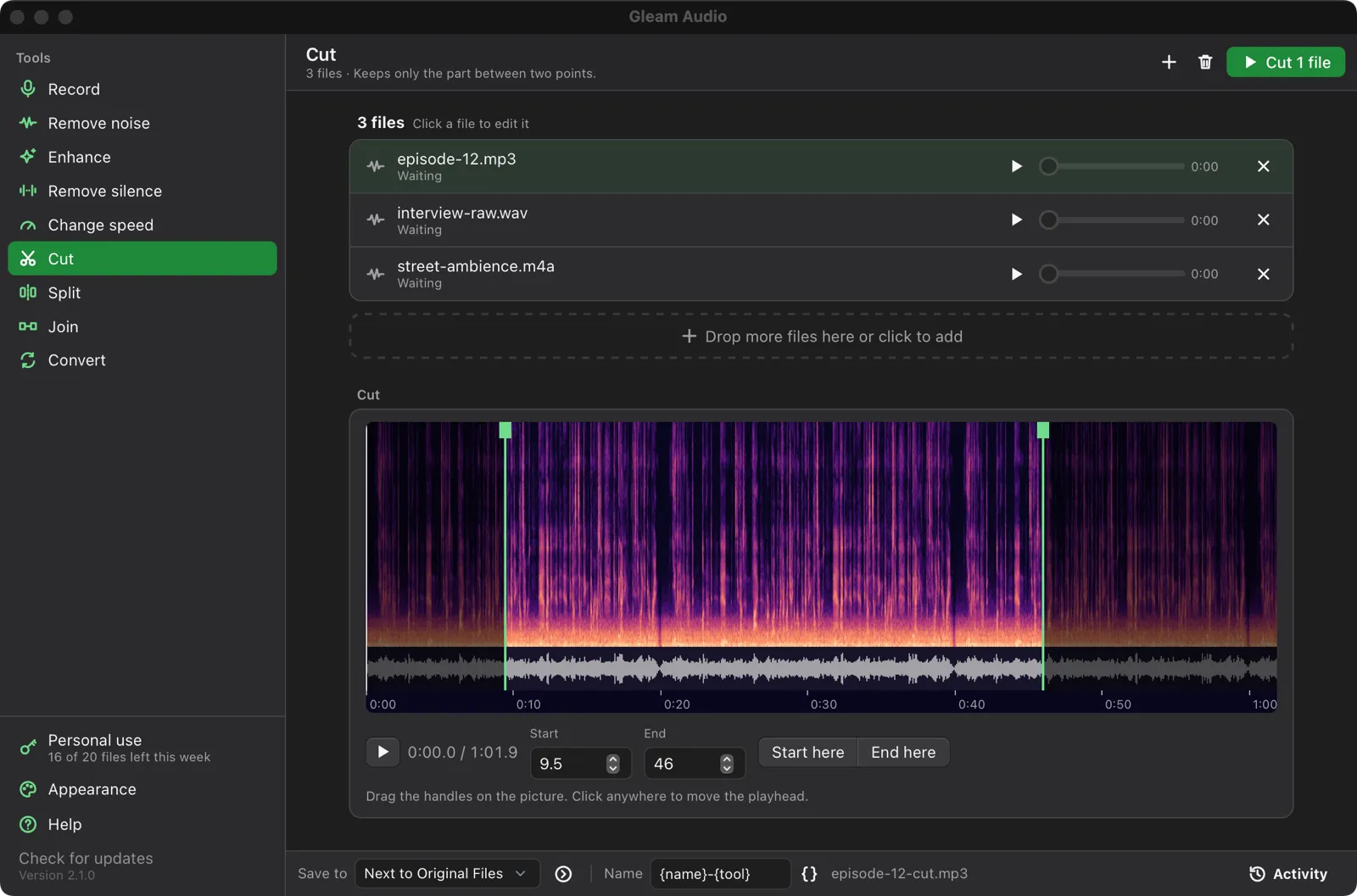Open the Convert tool
This screenshot has width=1357, height=896.
point(142,360)
